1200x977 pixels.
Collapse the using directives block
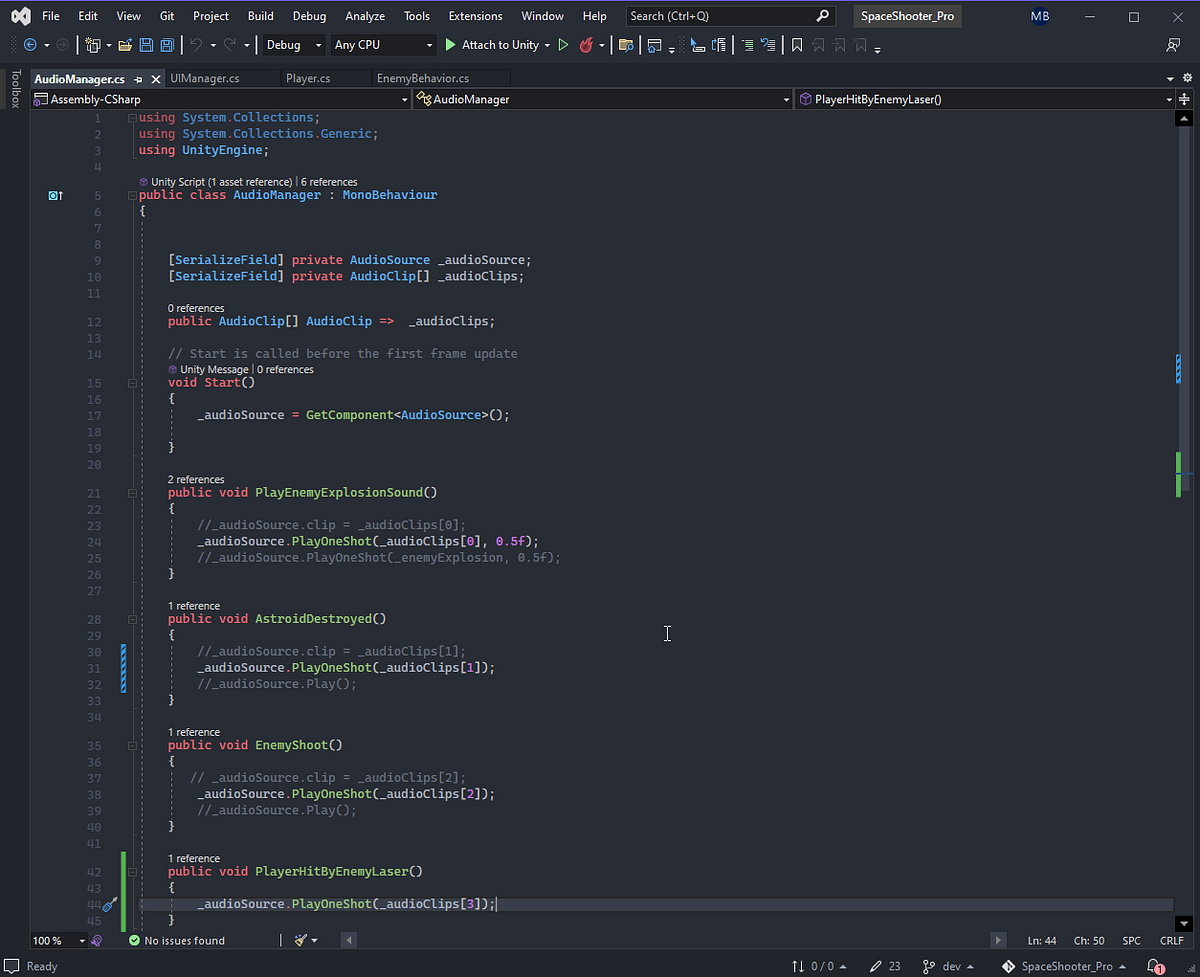pos(132,118)
